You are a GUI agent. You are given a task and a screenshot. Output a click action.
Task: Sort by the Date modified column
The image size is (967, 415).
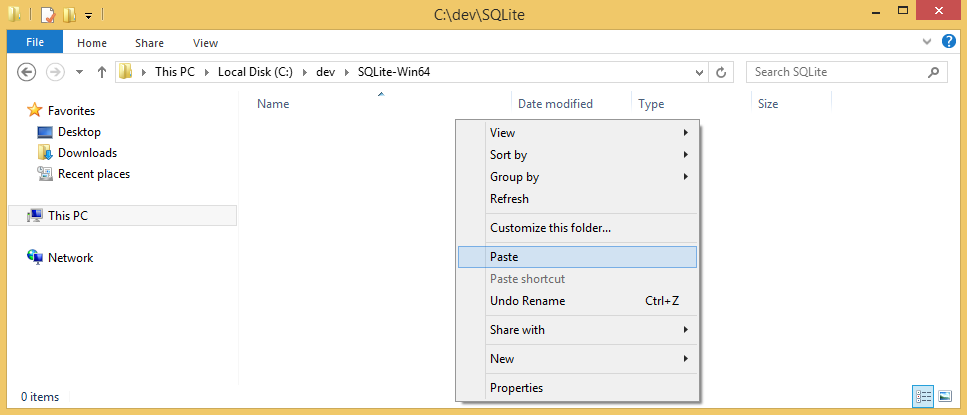555,104
